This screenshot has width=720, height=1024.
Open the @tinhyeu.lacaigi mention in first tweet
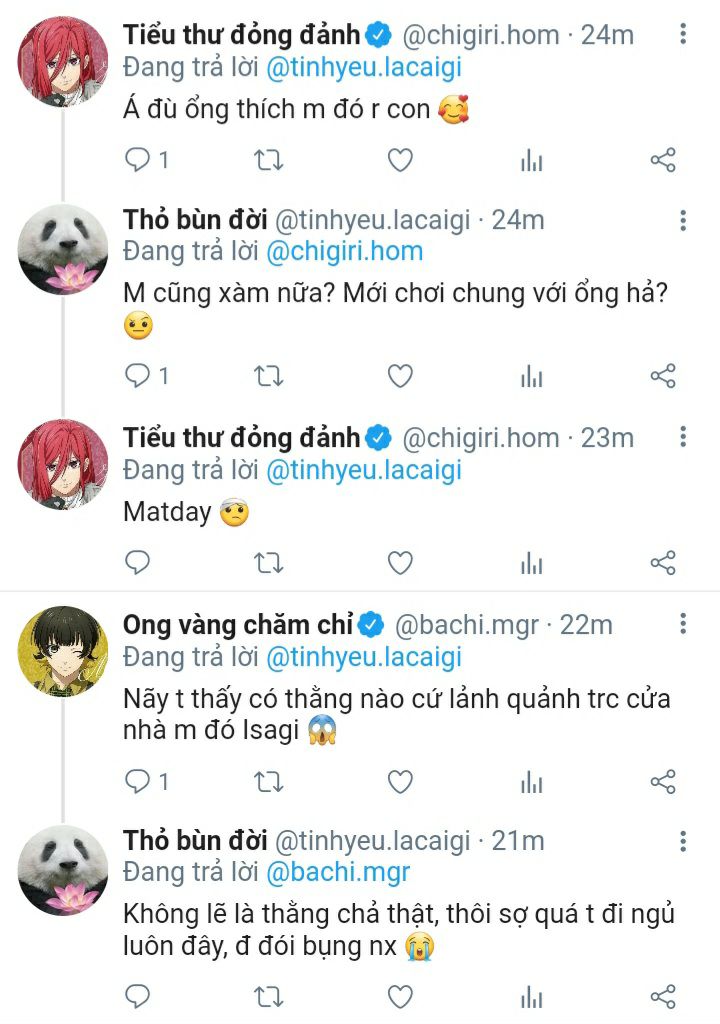click(364, 67)
